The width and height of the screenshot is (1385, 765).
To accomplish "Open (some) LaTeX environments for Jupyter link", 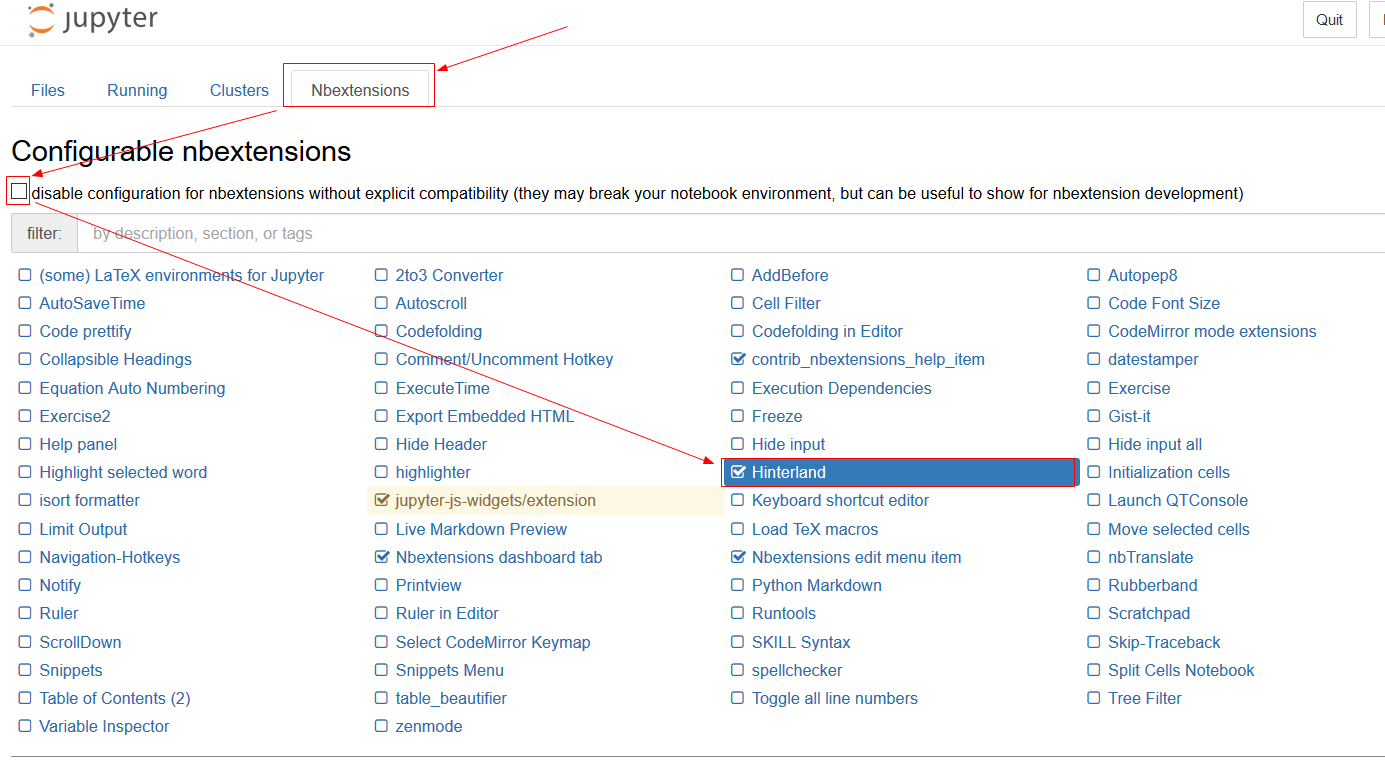I will click(x=182, y=275).
